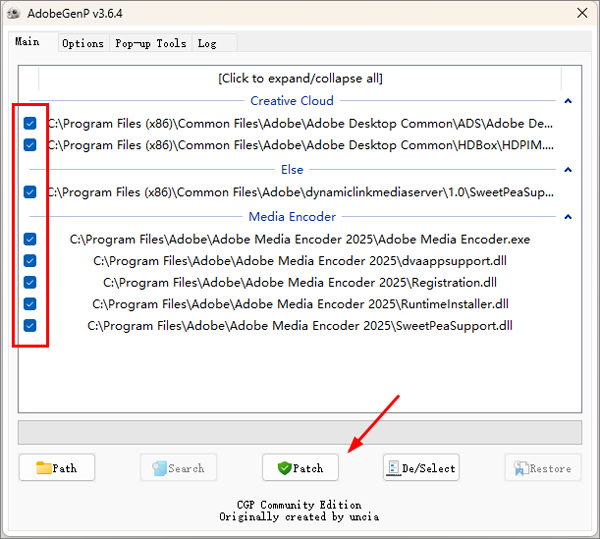Click 'CGP Community Edition' footer text
Screen dimensions: 600x539
click(x=299, y=505)
